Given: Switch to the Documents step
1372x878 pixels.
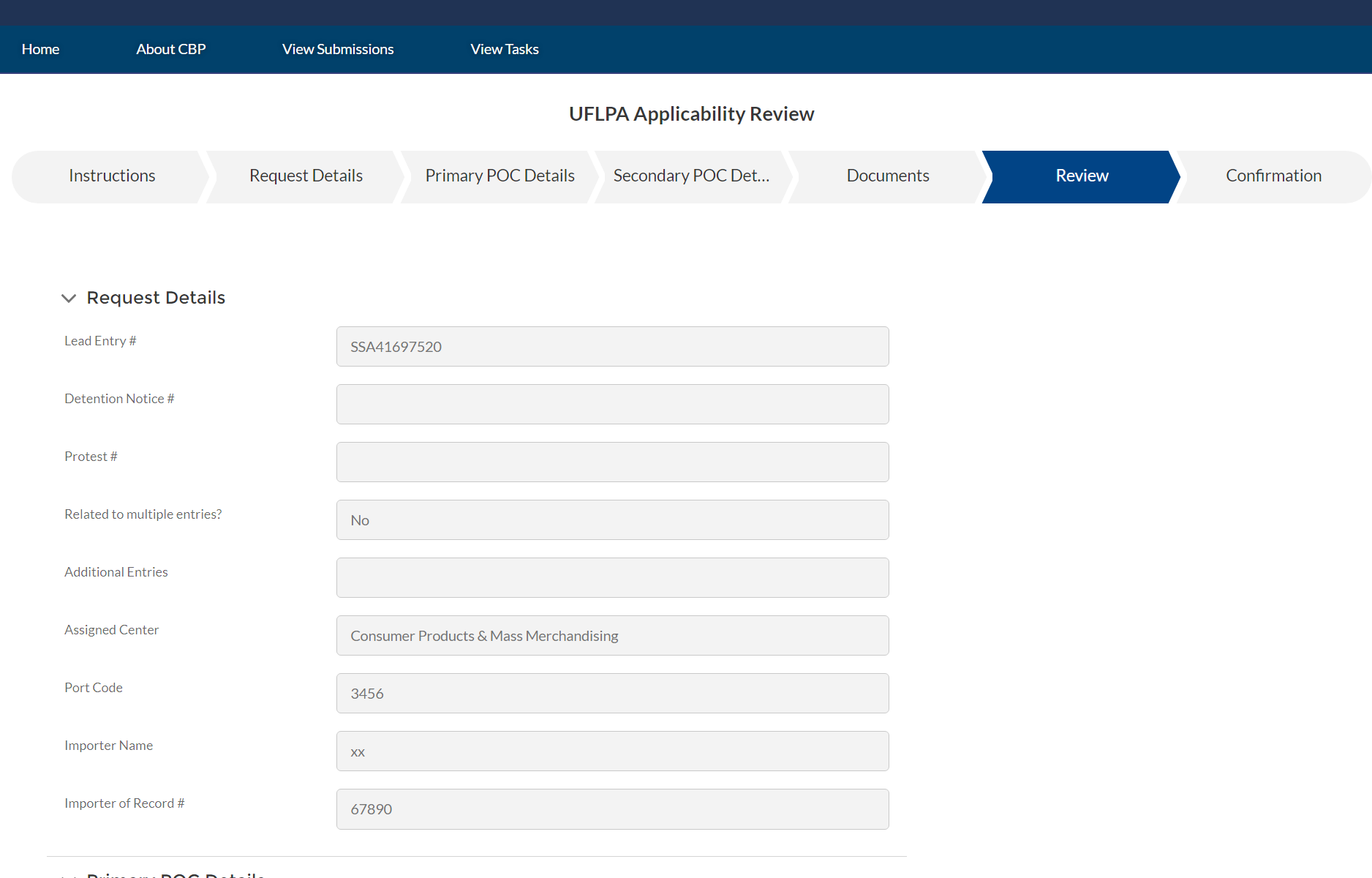Looking at the screenshot, I should 887,176.
